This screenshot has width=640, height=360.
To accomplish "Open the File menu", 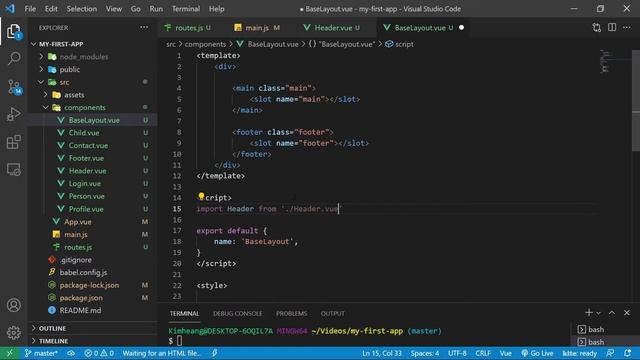I will click(30, 9).
